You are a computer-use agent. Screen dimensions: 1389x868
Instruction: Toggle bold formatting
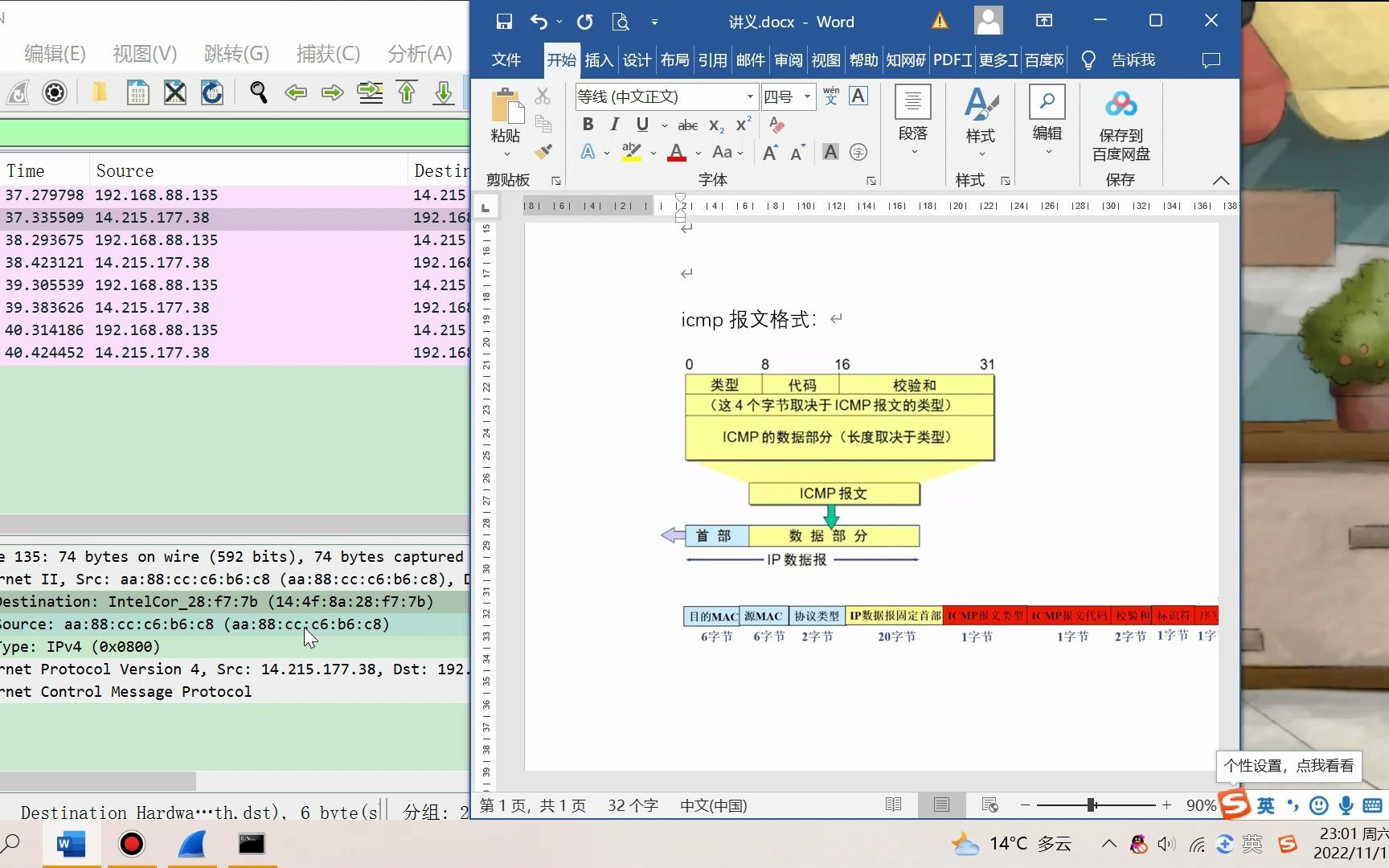tap(588, 124)
